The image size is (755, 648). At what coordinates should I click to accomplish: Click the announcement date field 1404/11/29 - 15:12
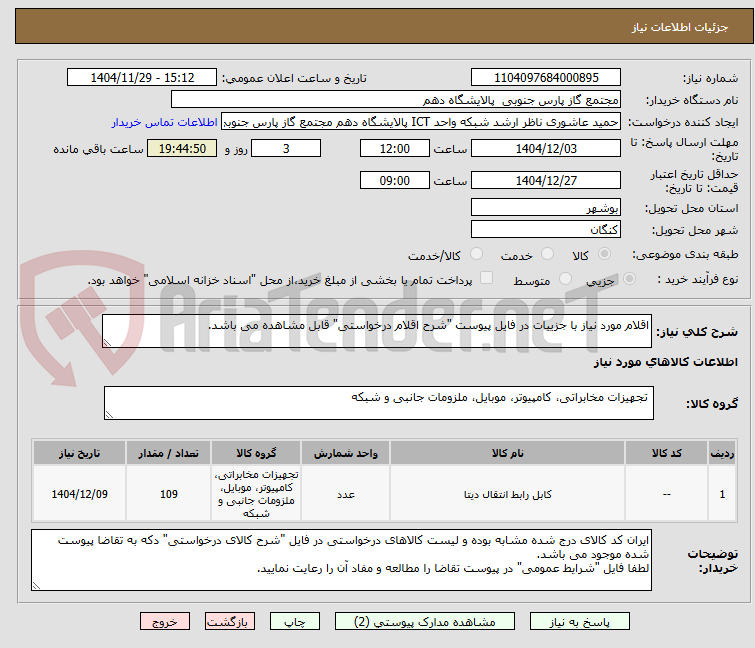pos(142,77)
